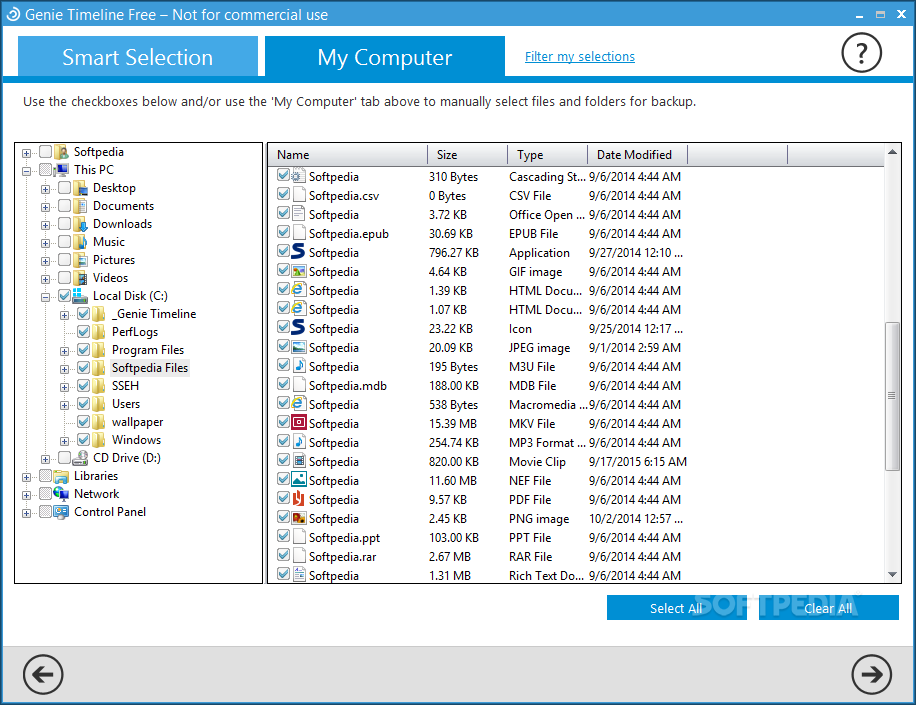This screenshot has height=705, width=916.
Task: Click the Network globe icon in tree
Action: (x=61, y=494)
